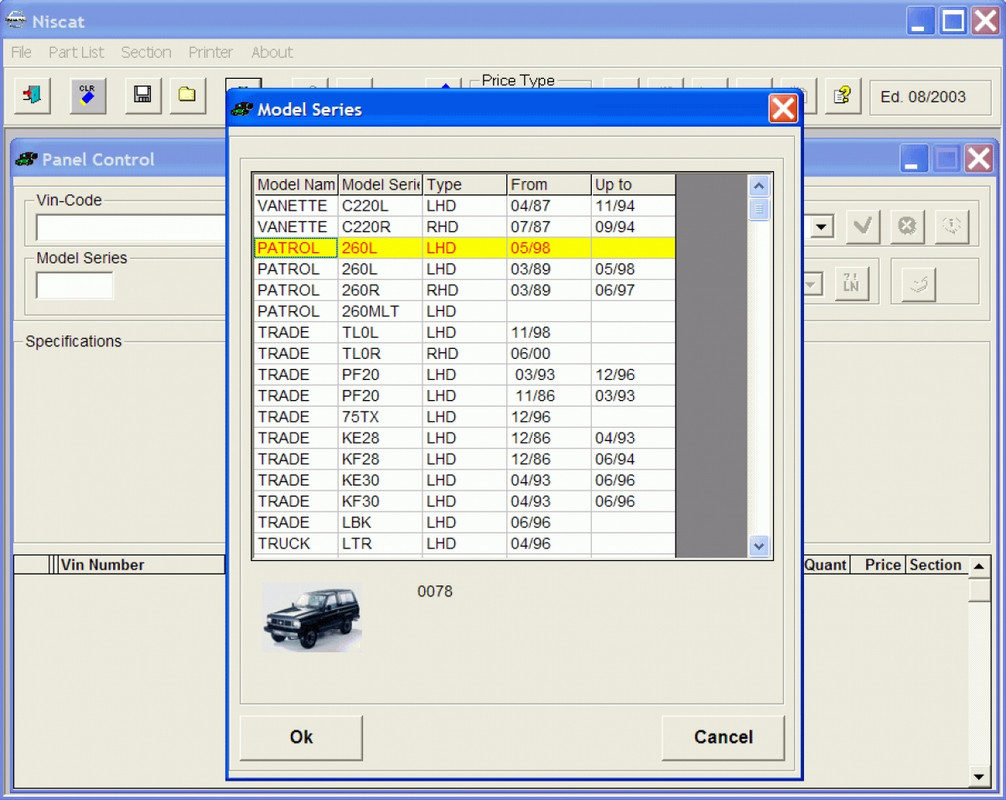Select the TRADE TL0L row
Image resolution: width=1006 pixels, height=800 pixels.
pyautogui.click(x=465, y=332)
